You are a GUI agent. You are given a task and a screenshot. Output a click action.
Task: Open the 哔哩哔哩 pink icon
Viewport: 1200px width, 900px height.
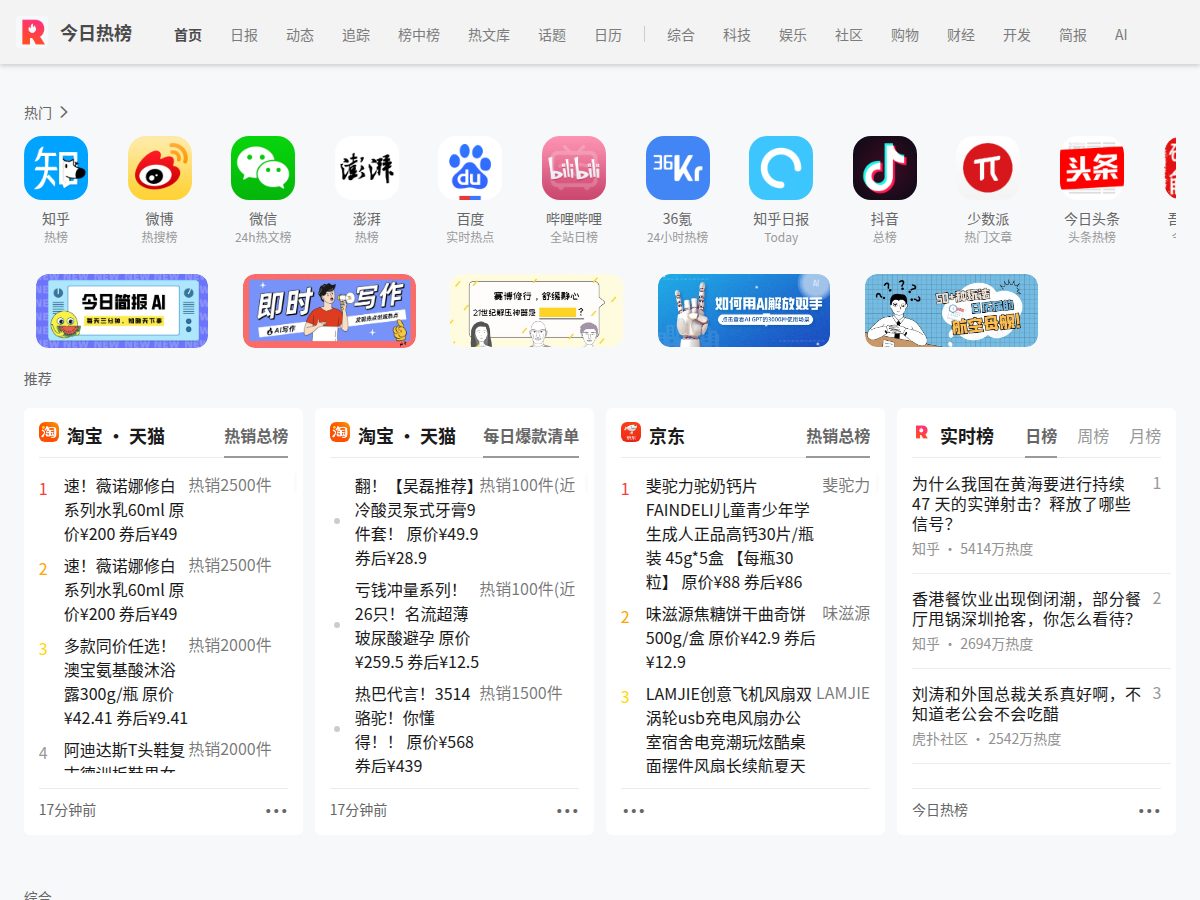click(x=574, y=168)
